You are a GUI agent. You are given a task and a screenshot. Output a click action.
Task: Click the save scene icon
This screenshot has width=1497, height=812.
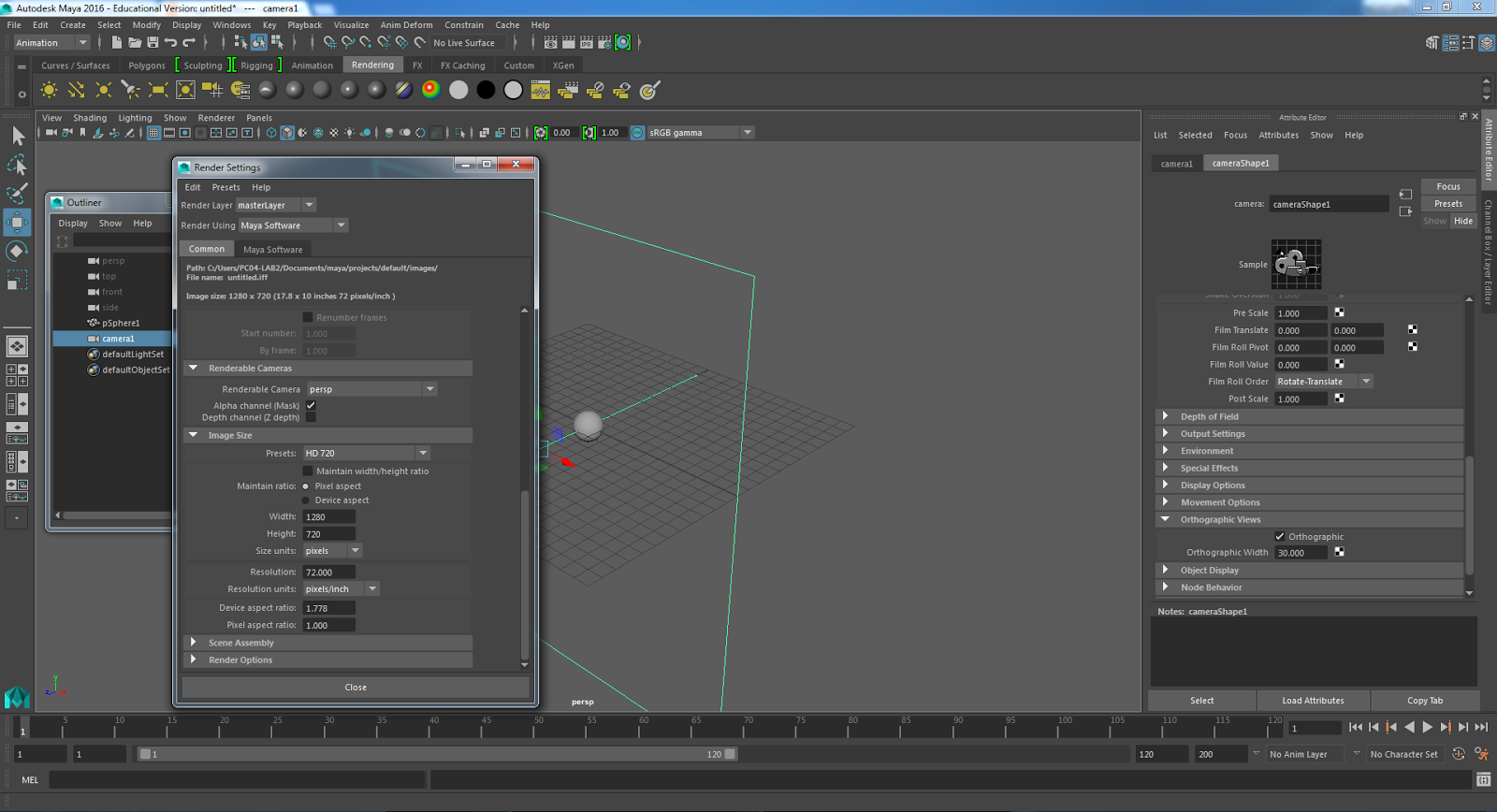point(153,43)
